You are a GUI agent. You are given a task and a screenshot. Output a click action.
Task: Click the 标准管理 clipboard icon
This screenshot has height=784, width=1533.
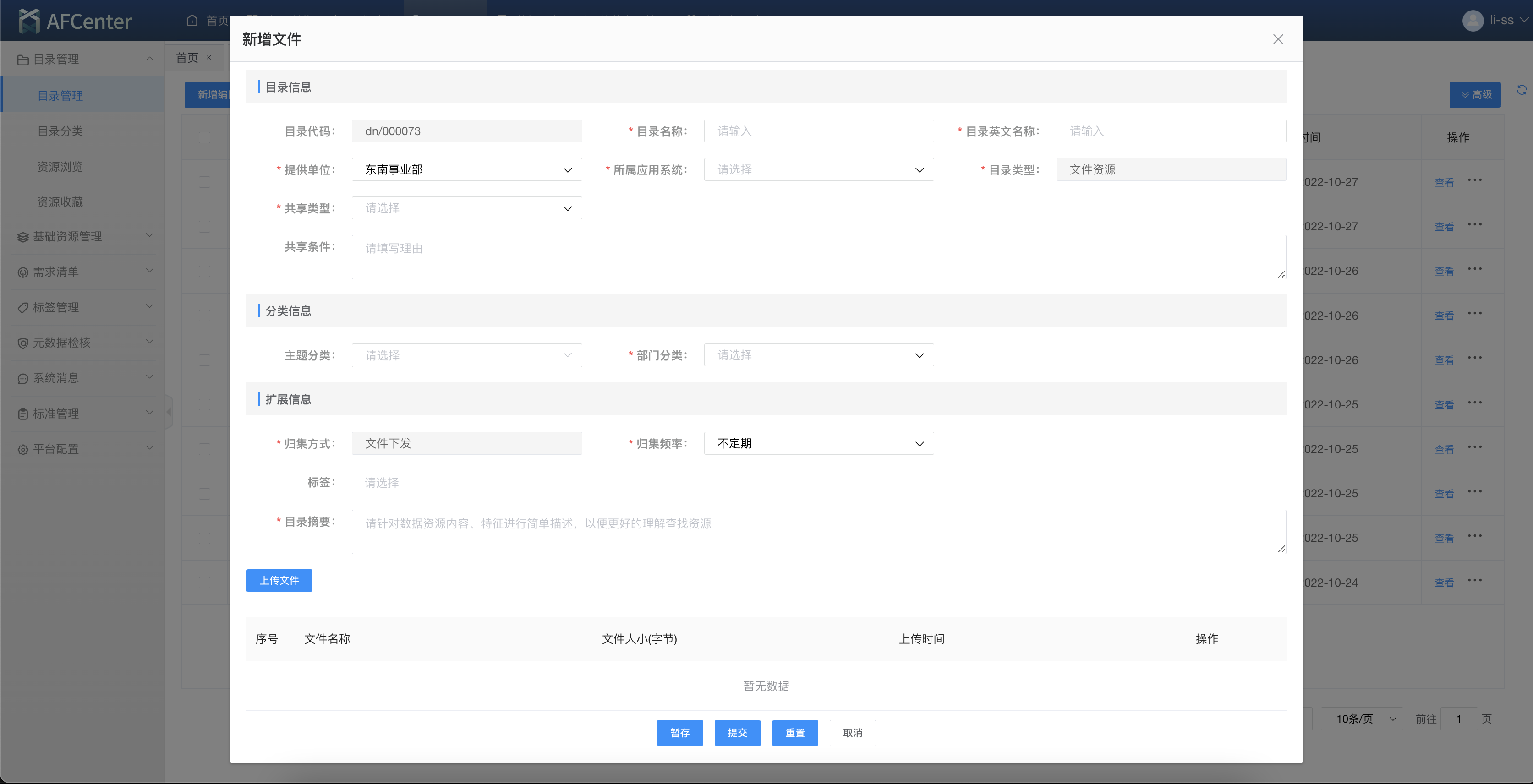(23, 414)
